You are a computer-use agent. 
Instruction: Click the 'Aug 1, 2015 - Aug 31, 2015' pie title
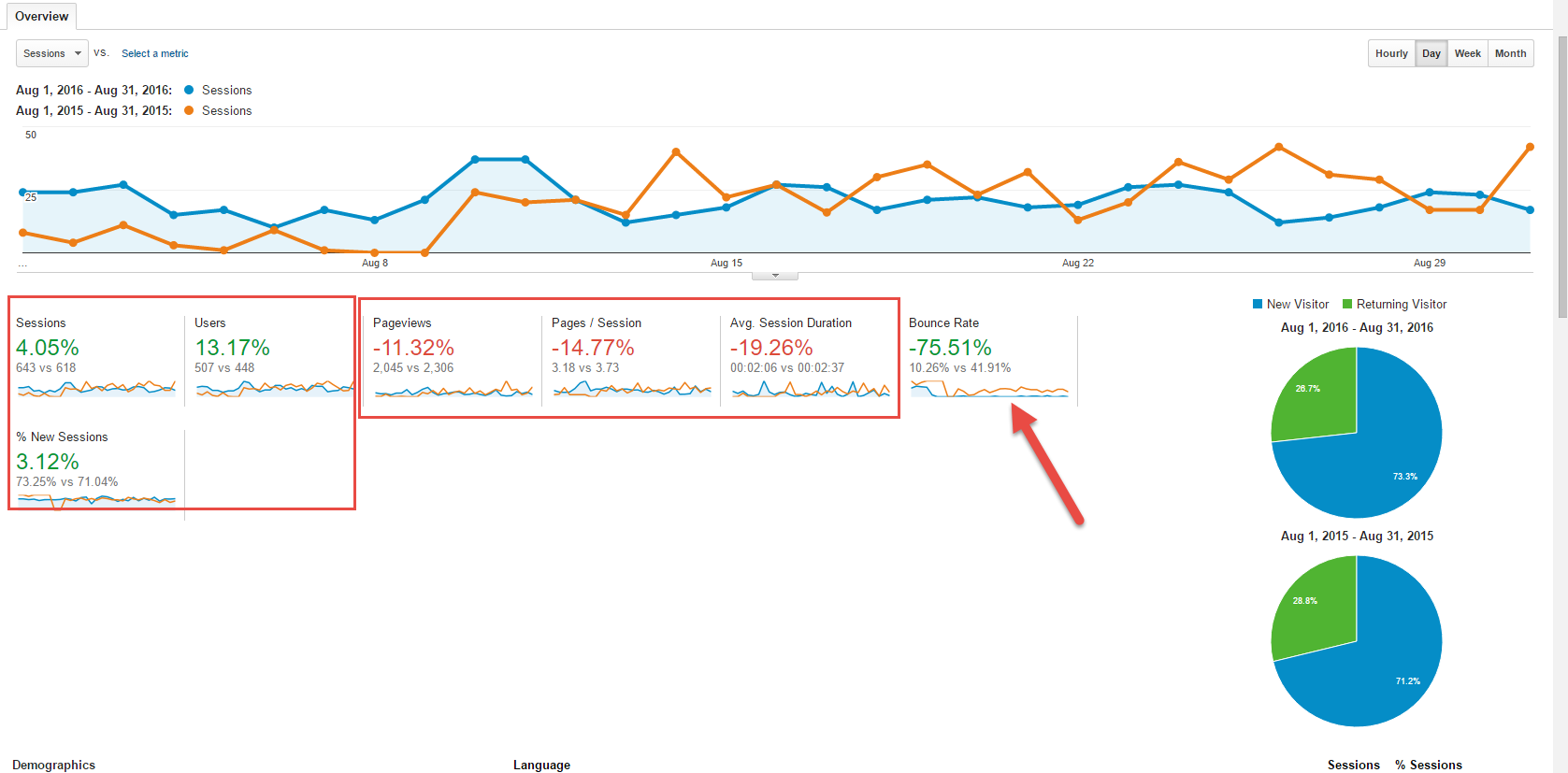coord(1357,536)
